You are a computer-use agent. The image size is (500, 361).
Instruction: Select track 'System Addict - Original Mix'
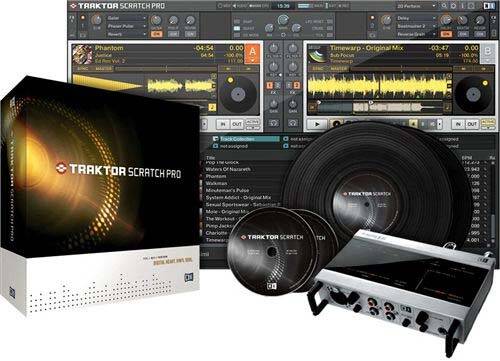click(x=238, y=198)
